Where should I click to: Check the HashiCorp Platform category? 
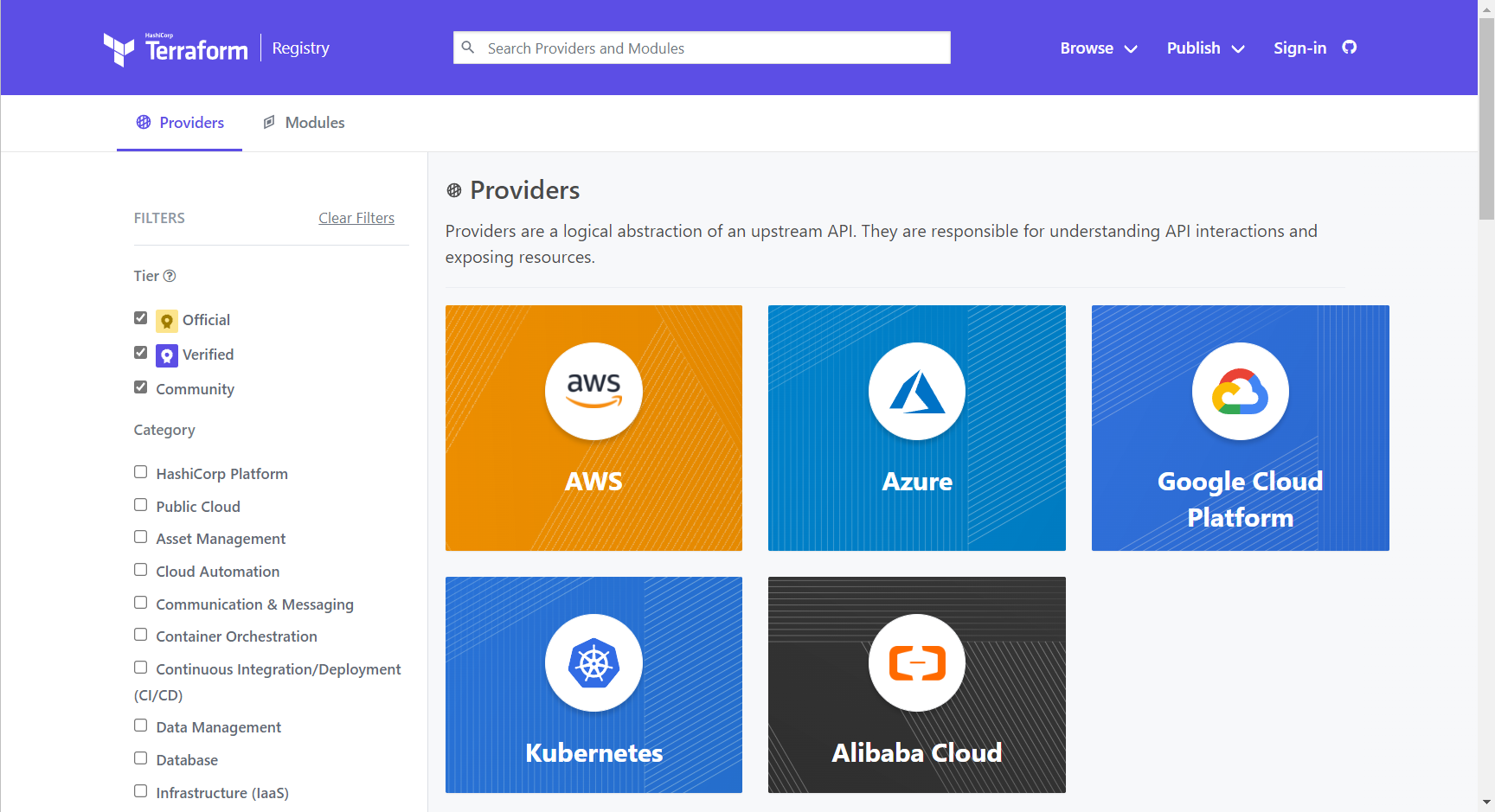[140, 471]
